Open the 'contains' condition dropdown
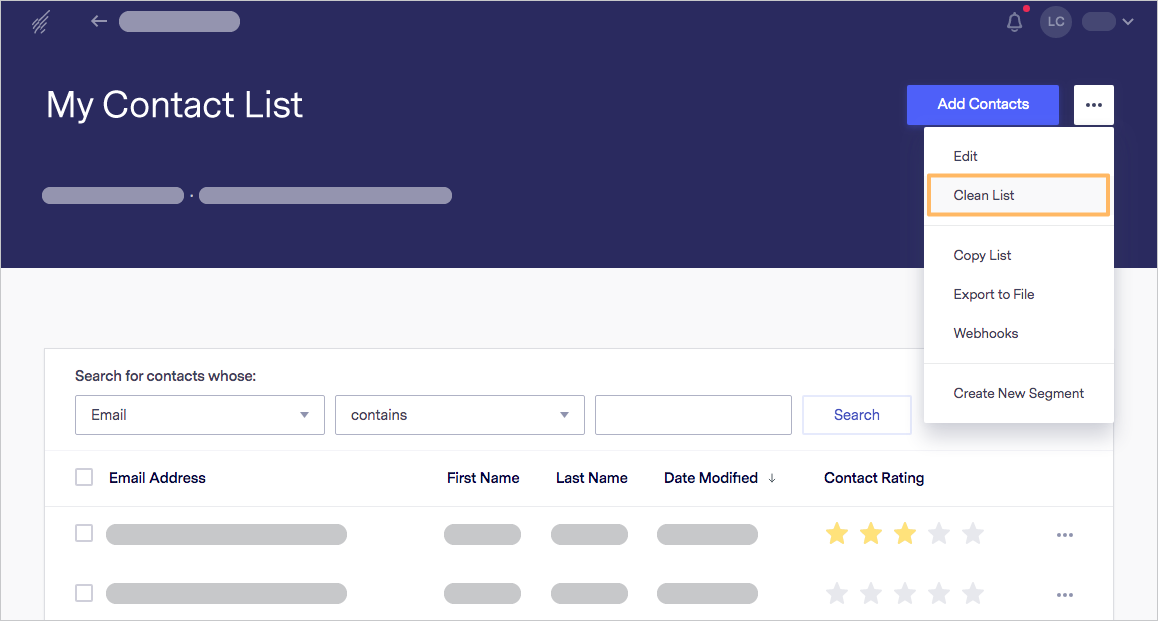1158x621 pixels. coord(459,415)
